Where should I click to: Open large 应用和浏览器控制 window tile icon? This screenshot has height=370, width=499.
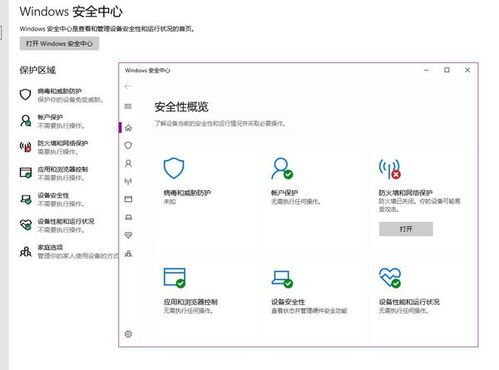point(174,278)
